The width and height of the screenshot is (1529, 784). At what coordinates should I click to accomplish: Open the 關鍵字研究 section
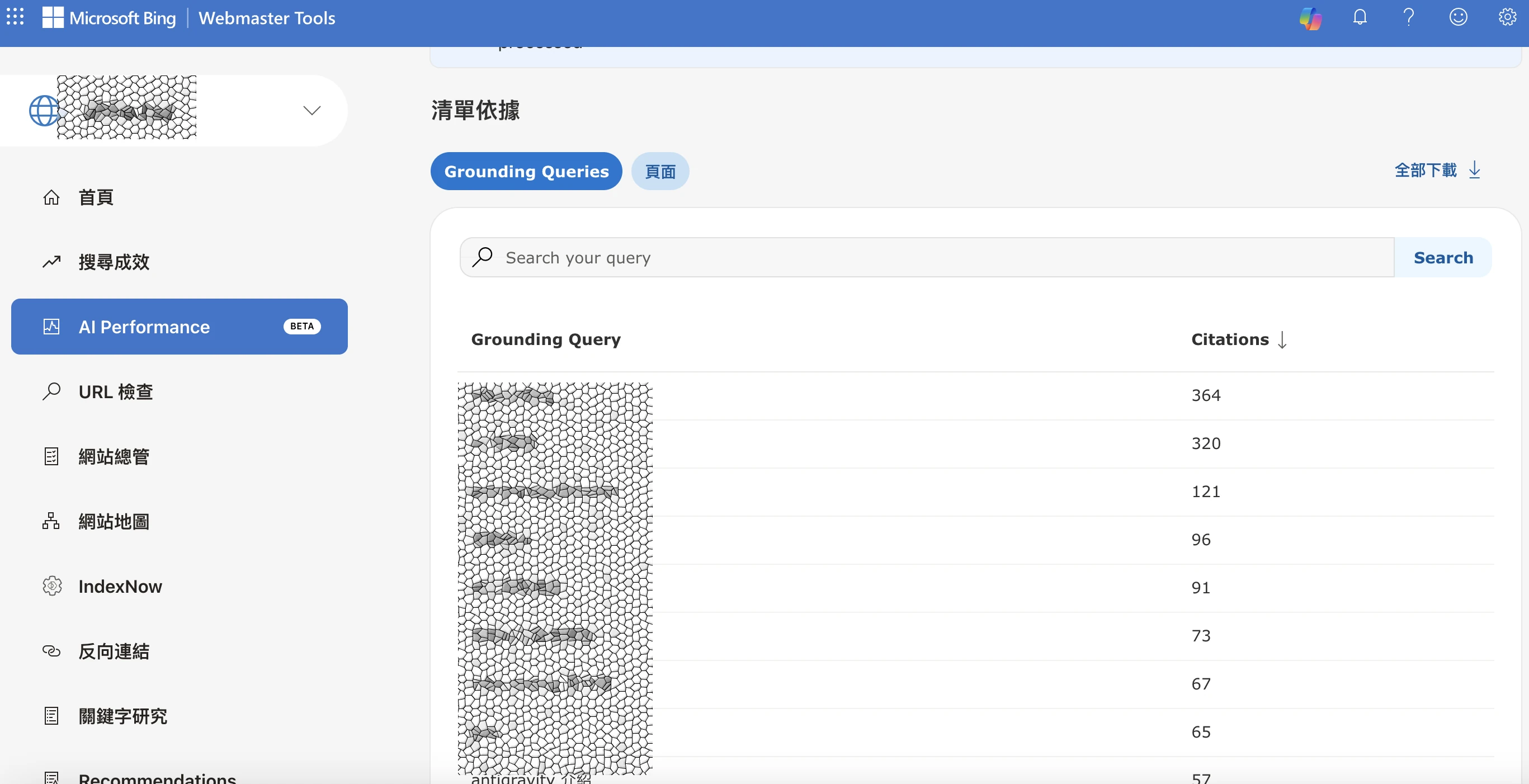pos(122,716)
